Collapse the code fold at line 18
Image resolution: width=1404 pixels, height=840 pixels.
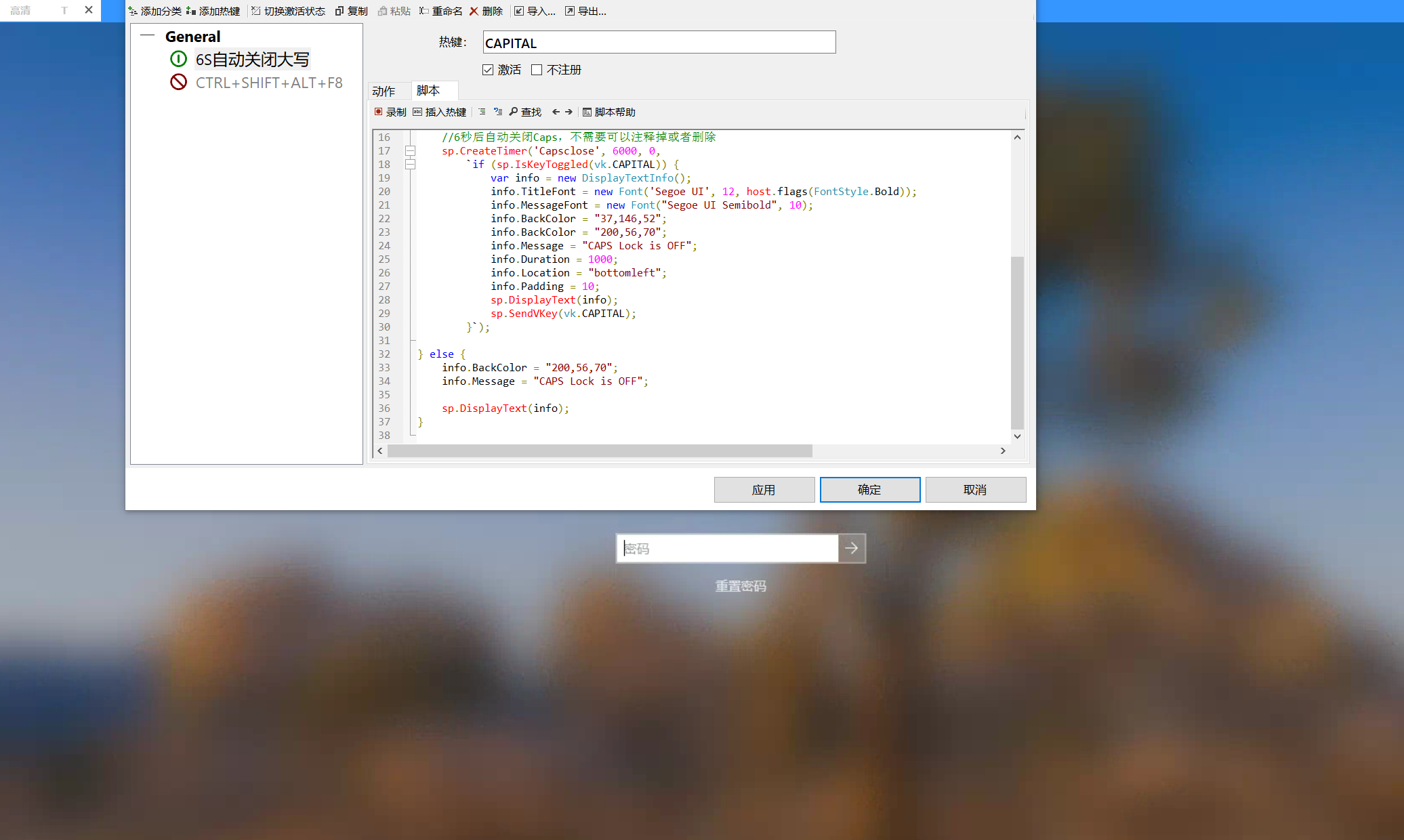[410, 165]
